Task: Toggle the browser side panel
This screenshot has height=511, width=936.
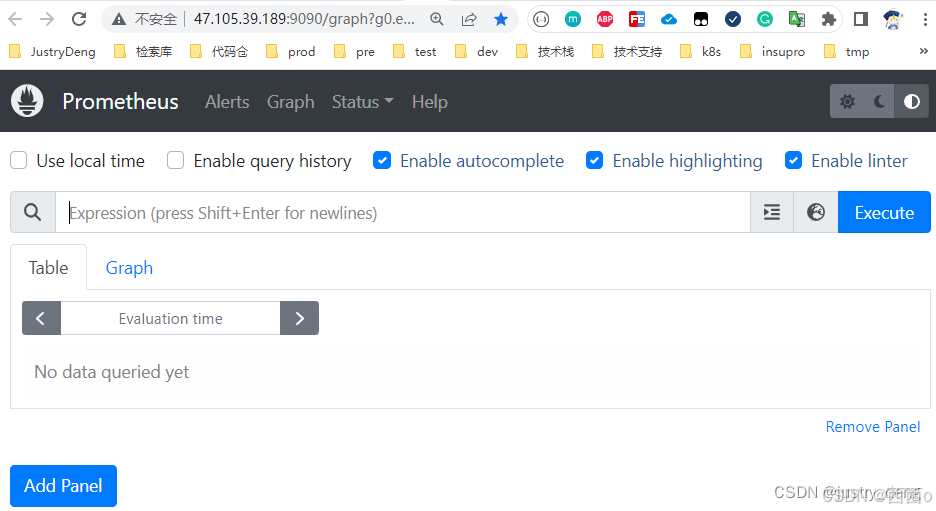Action: tap(861, 19)
